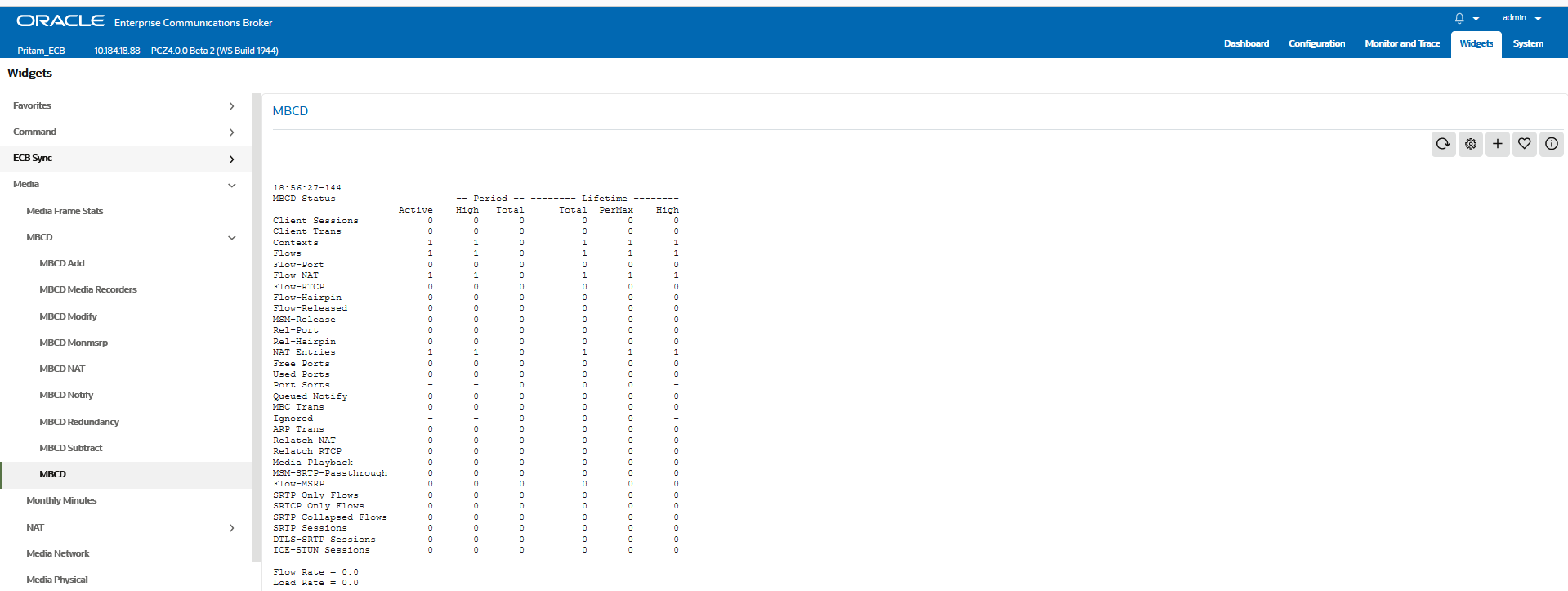Click the 'ICE-STUN Sessions' row label
The width and height of the screenshot is (1568, 591).
[321, 550]
